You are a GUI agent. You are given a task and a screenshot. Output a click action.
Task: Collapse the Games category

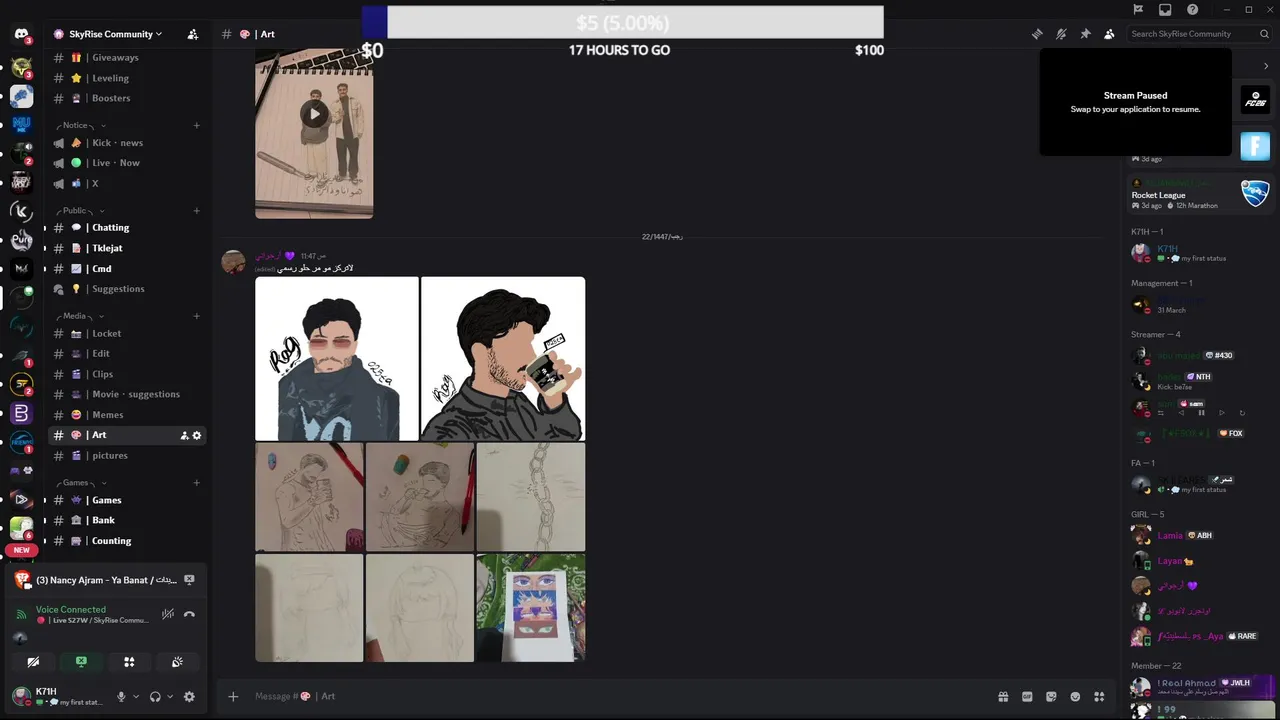coord(80,483)
